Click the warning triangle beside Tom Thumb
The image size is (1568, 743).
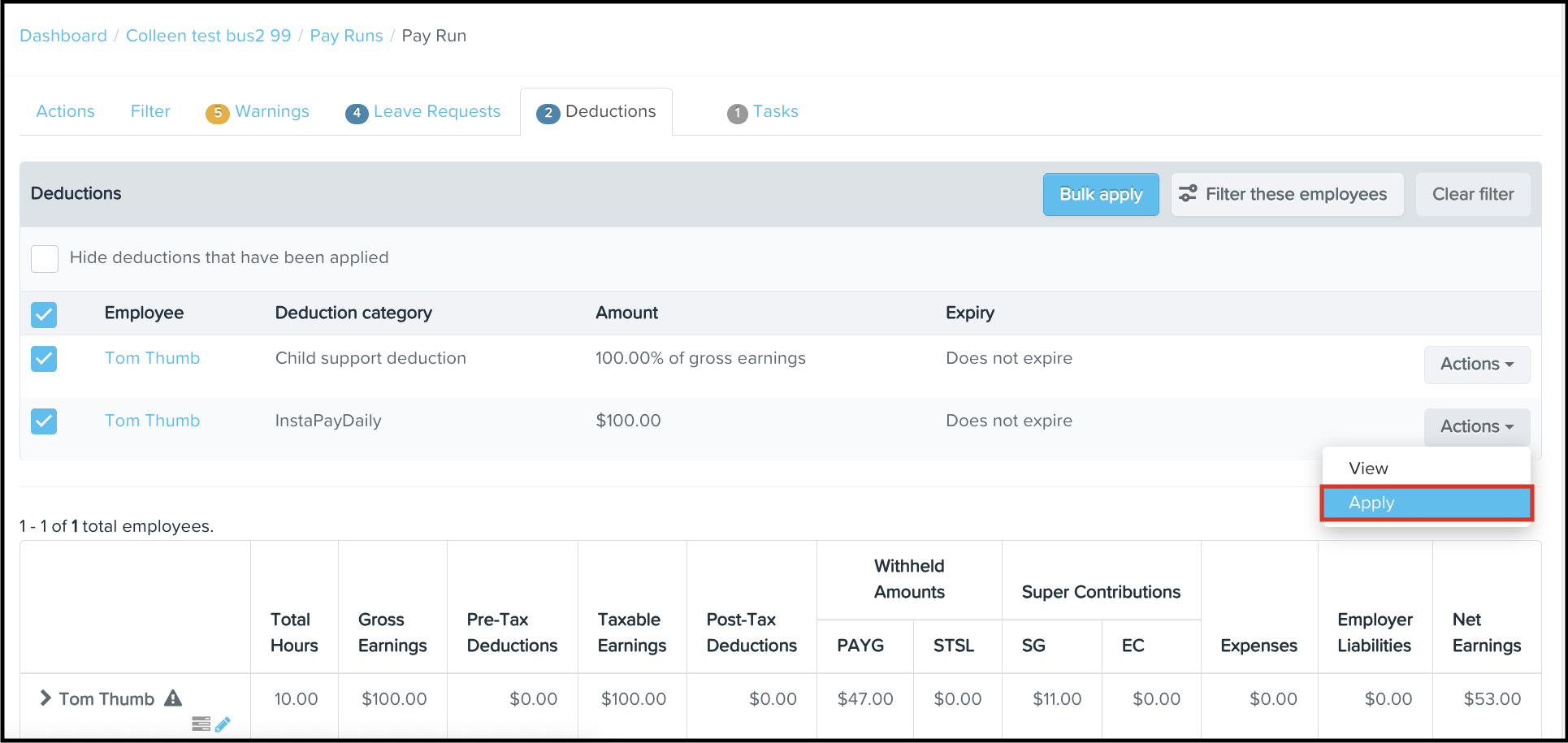pos(173,698)
